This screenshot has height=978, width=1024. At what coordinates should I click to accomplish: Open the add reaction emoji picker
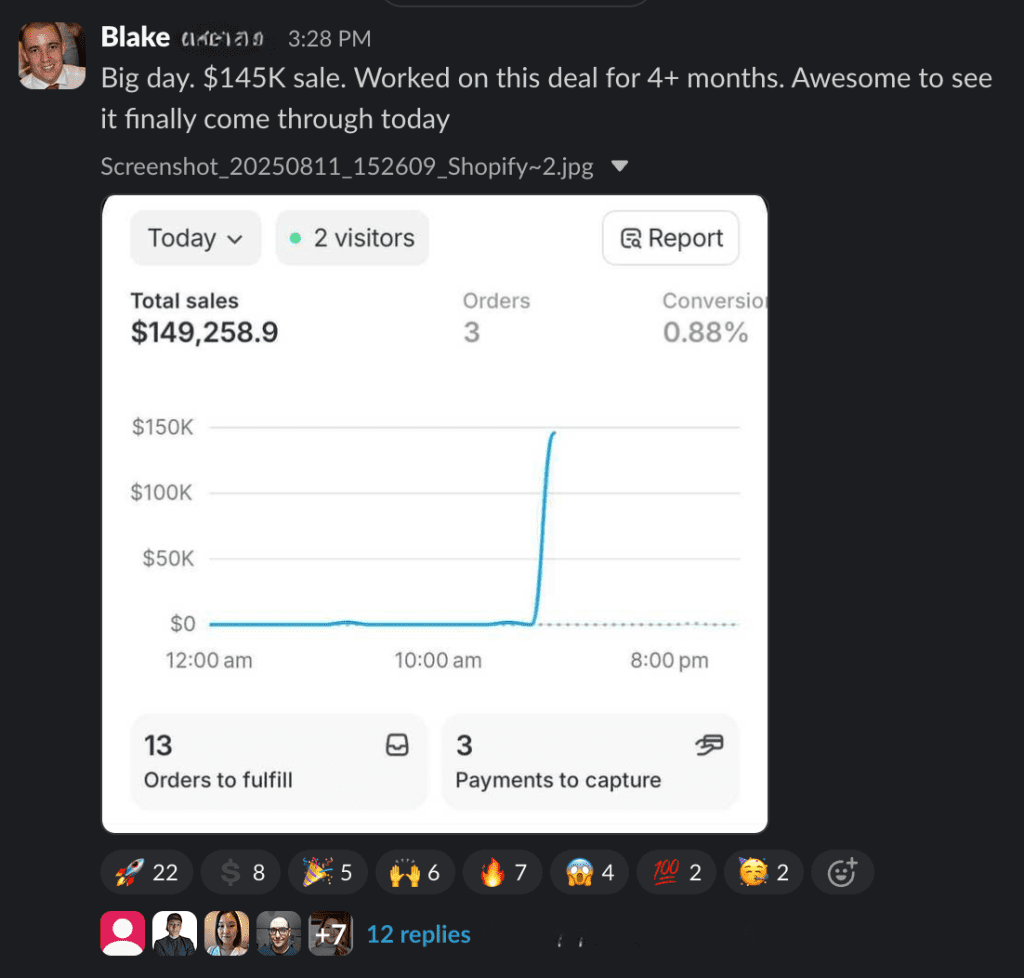[x=843, y=872]
